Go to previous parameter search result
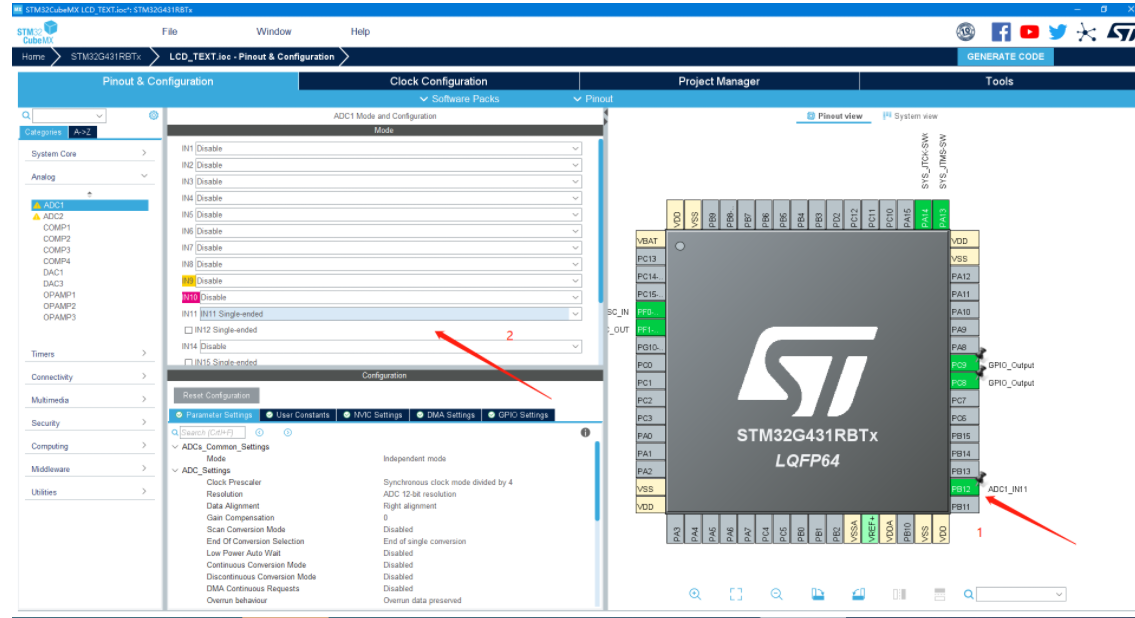 (259, 432)
